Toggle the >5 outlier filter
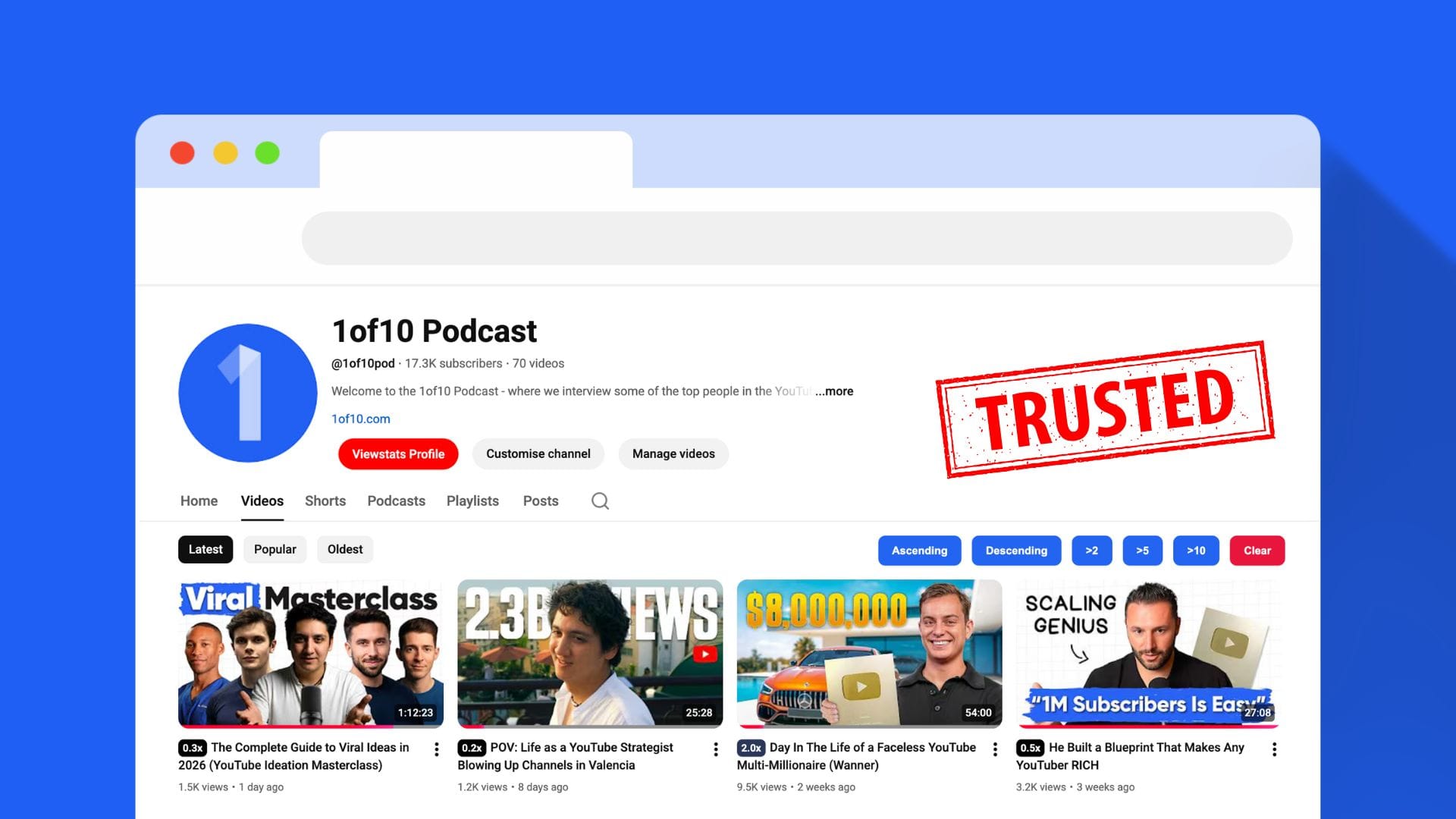This screenshot has height=819, width=1456. [1142, 551]
